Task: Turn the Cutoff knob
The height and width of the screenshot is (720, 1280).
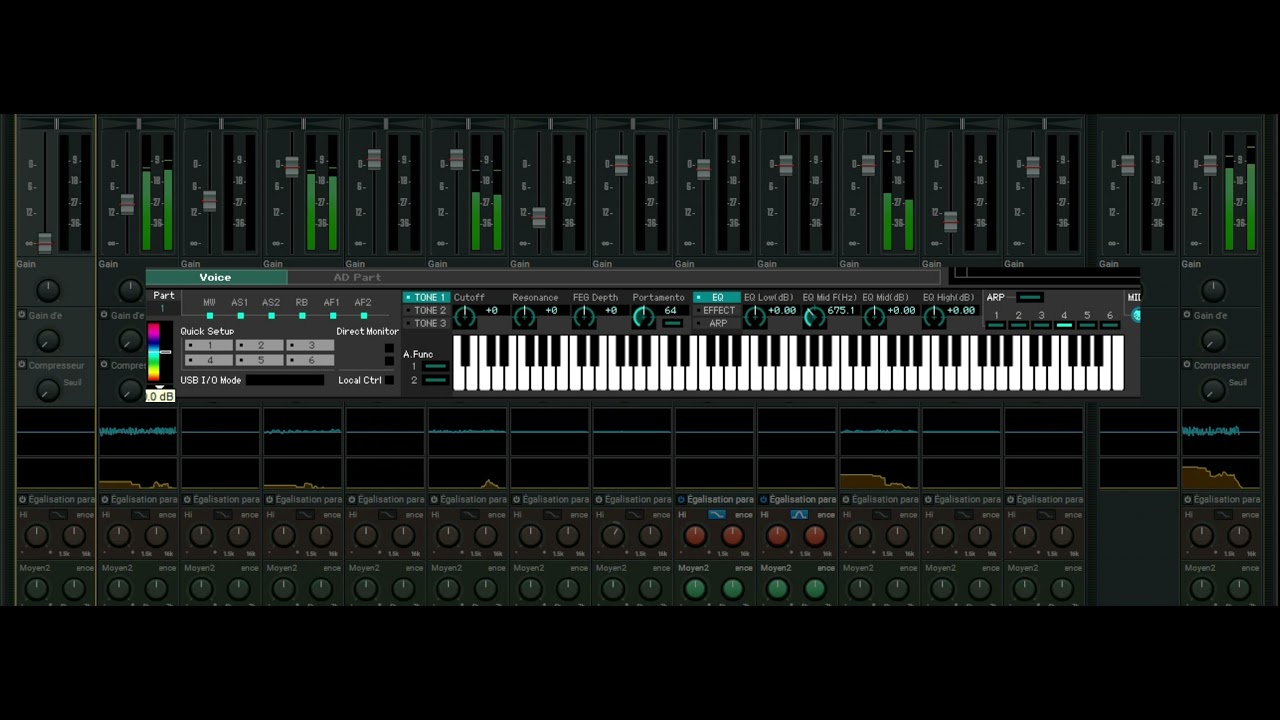Action: click(x=465, y=317)
